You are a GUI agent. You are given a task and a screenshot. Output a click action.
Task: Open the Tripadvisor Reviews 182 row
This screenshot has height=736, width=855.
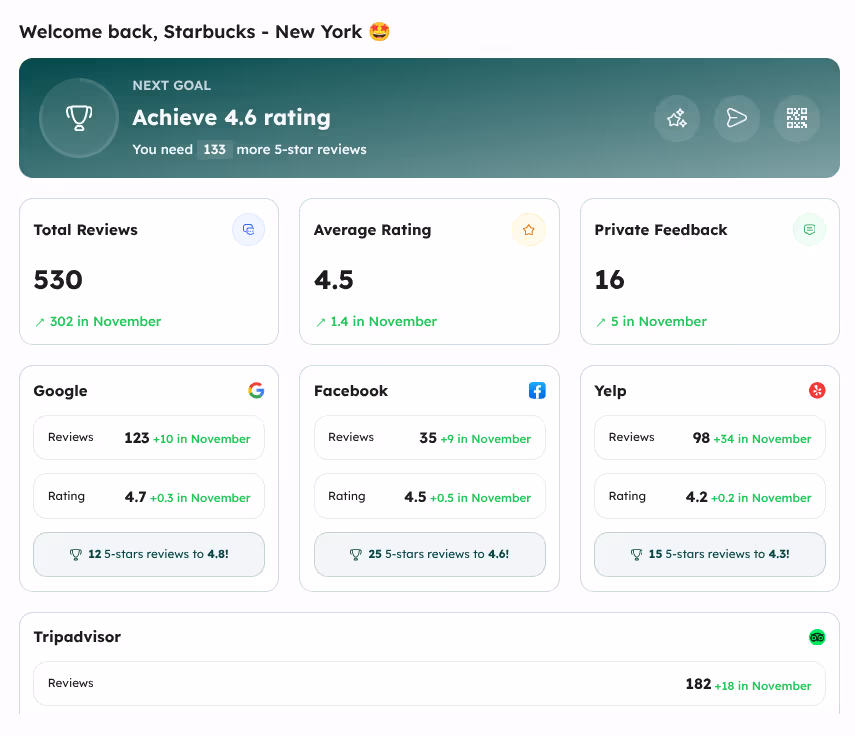[x=429, y=684]
